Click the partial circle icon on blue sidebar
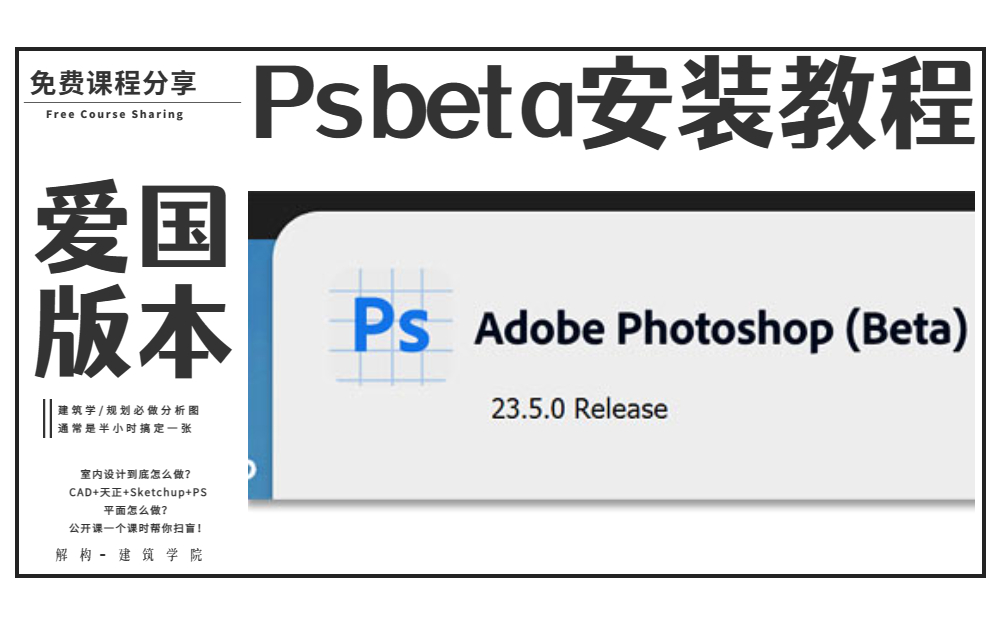Screen dimensions: 1000x626 [251, 470]
